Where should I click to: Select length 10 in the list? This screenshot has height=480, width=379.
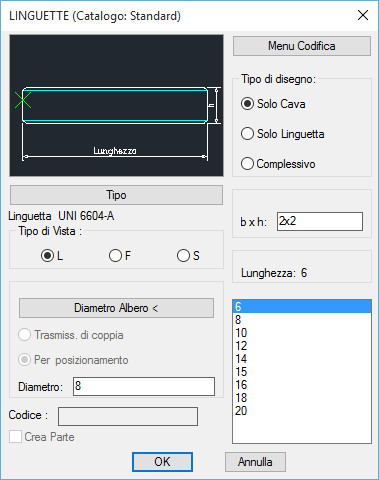click(302, 333)
